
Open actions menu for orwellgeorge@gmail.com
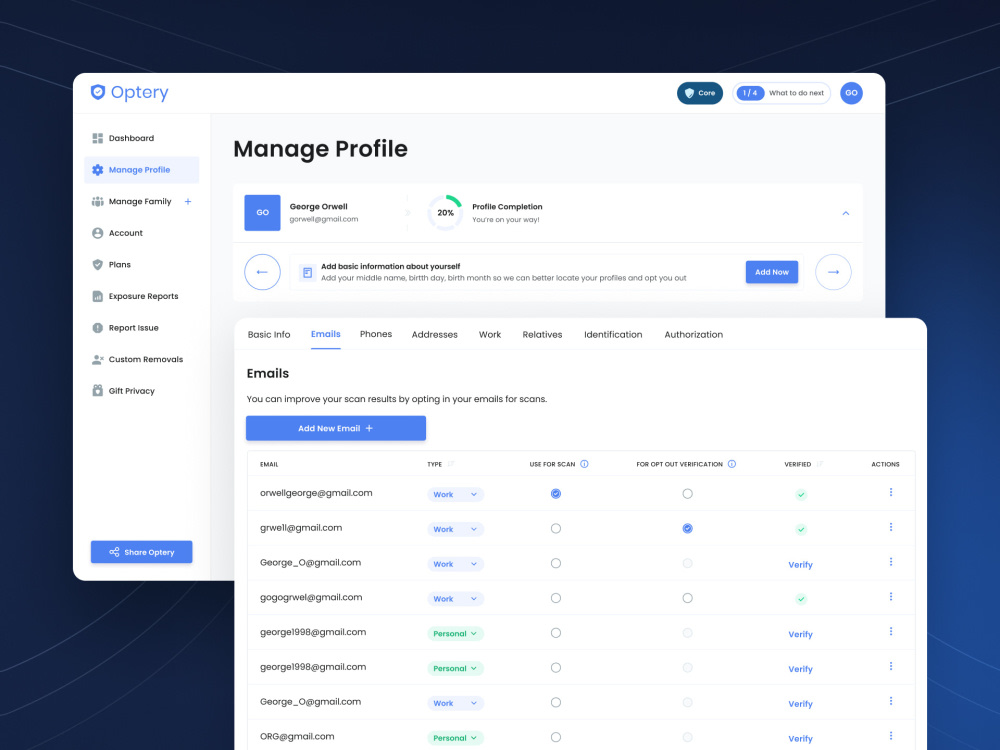click(891, 492)
